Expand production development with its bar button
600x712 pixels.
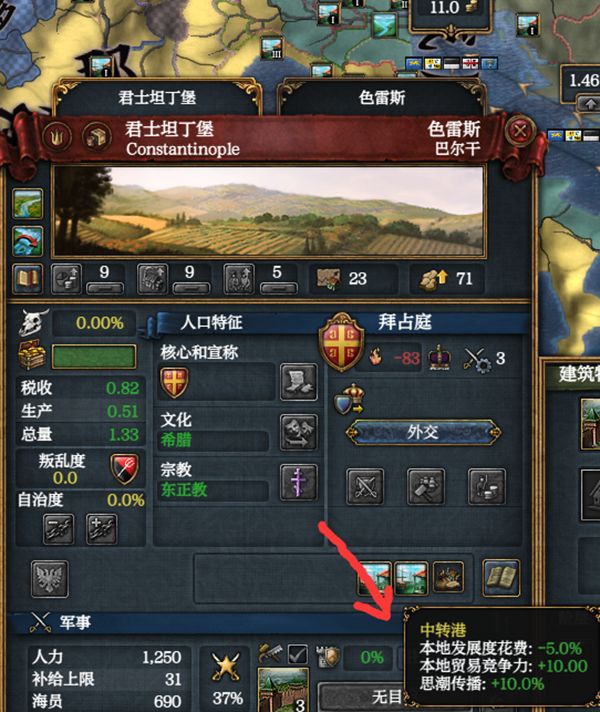click(191, 288)
